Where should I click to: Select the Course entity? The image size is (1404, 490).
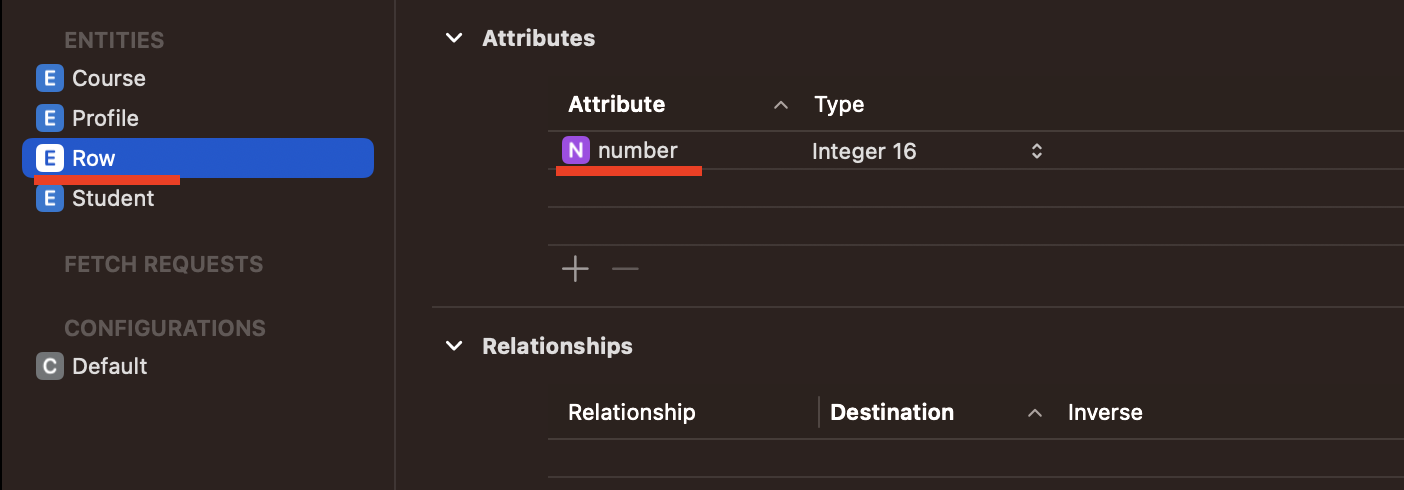(109, 78)
